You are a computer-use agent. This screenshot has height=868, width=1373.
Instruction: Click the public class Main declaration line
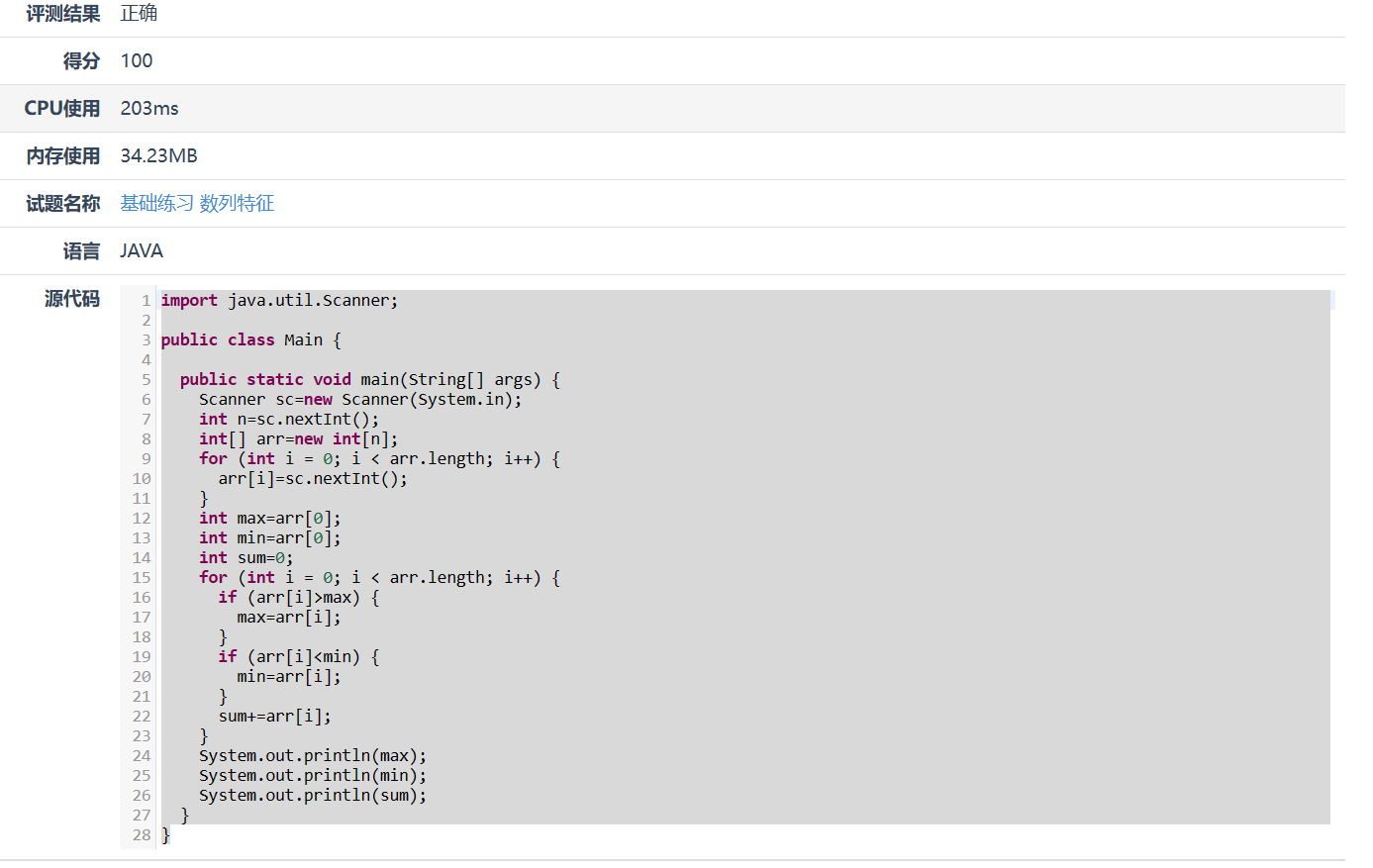[250, 340]
